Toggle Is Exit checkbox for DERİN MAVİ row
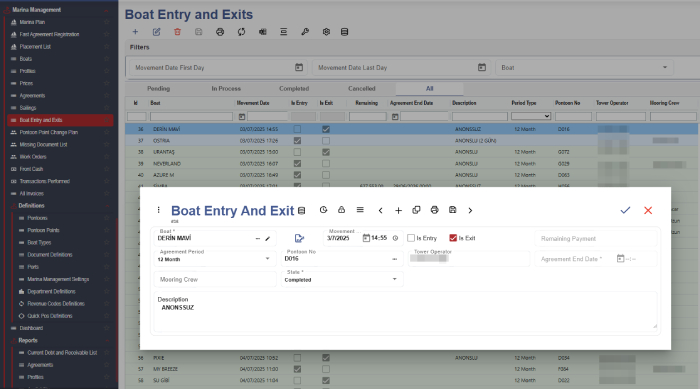The image size is (700, 389). pos(326,129)
